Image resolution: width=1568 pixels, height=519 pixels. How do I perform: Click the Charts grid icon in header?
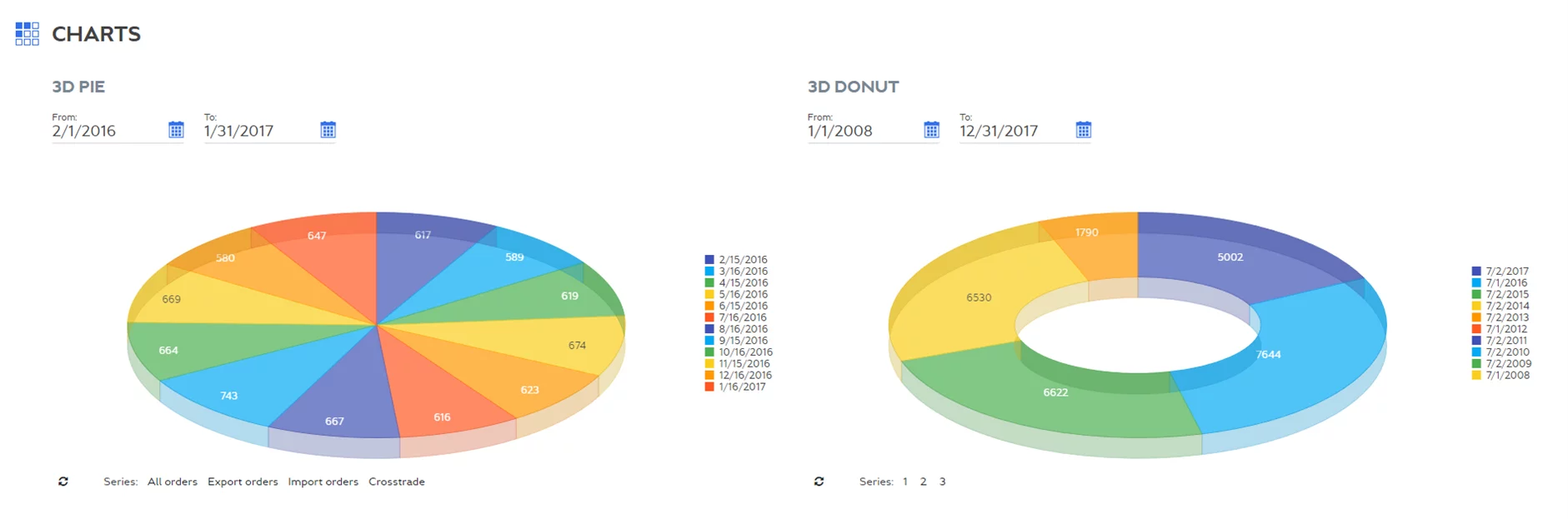[27, 34]
